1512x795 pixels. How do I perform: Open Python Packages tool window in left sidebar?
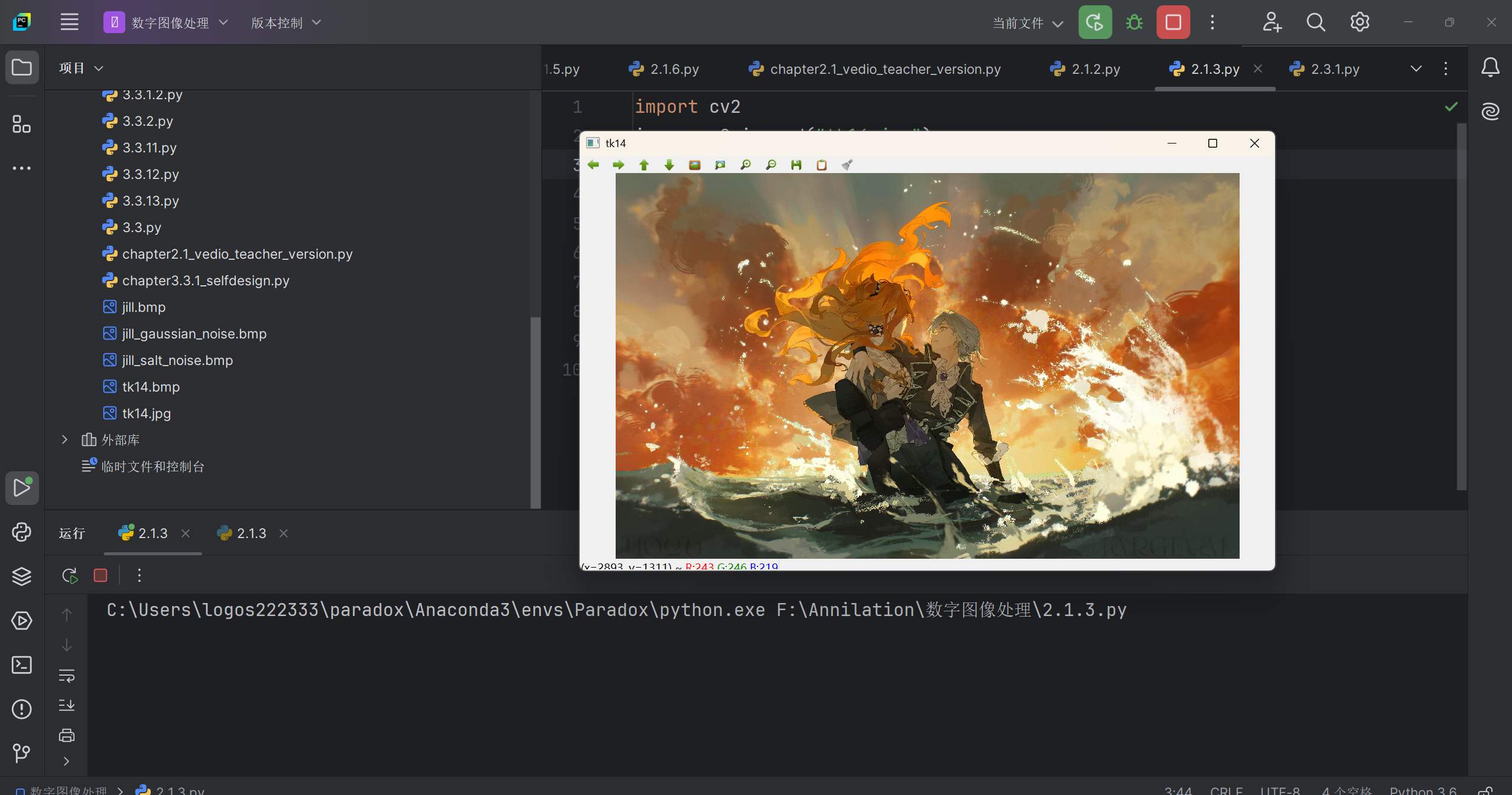pos(22,576)
